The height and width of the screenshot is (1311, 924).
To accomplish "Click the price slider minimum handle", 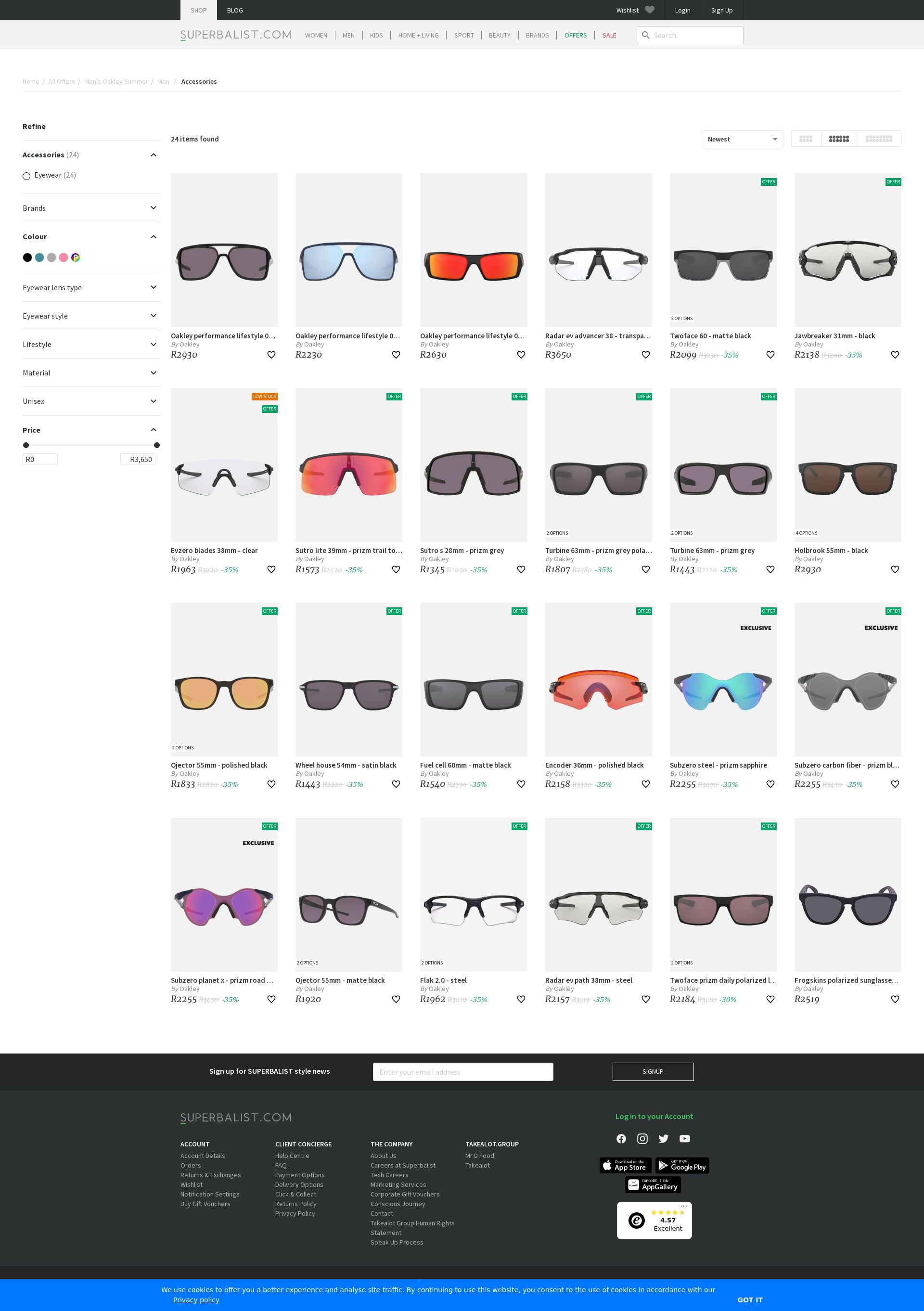I will 26,445.
